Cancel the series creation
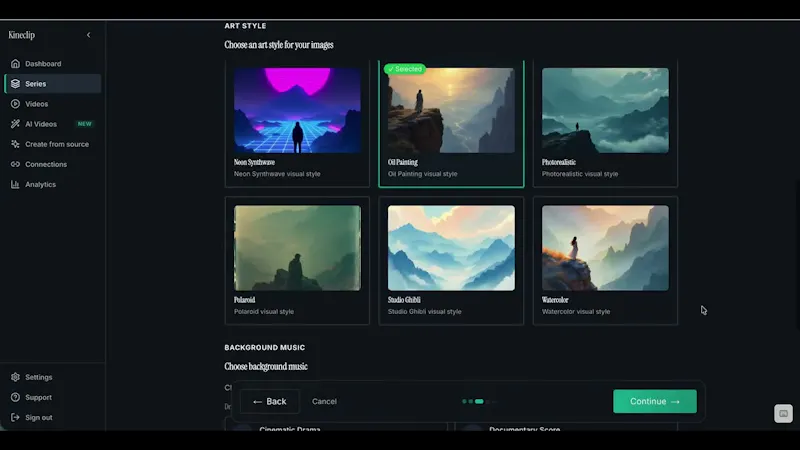Viewport: 800px width, 450px height. coord(324,402)
